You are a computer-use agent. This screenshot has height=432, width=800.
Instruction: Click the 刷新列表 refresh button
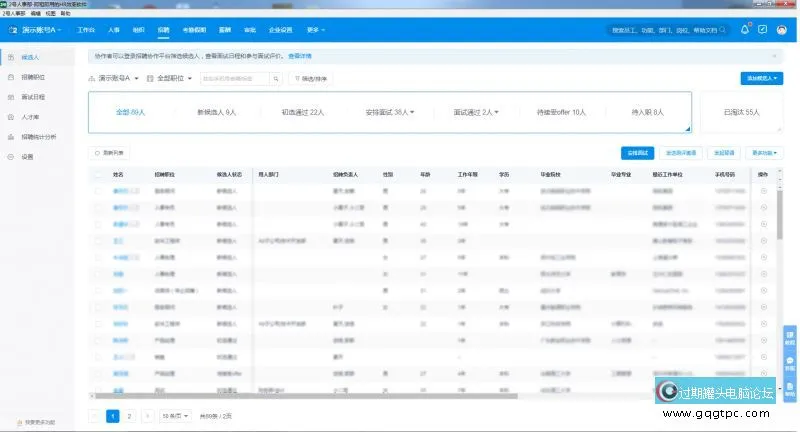coord(109,153)
